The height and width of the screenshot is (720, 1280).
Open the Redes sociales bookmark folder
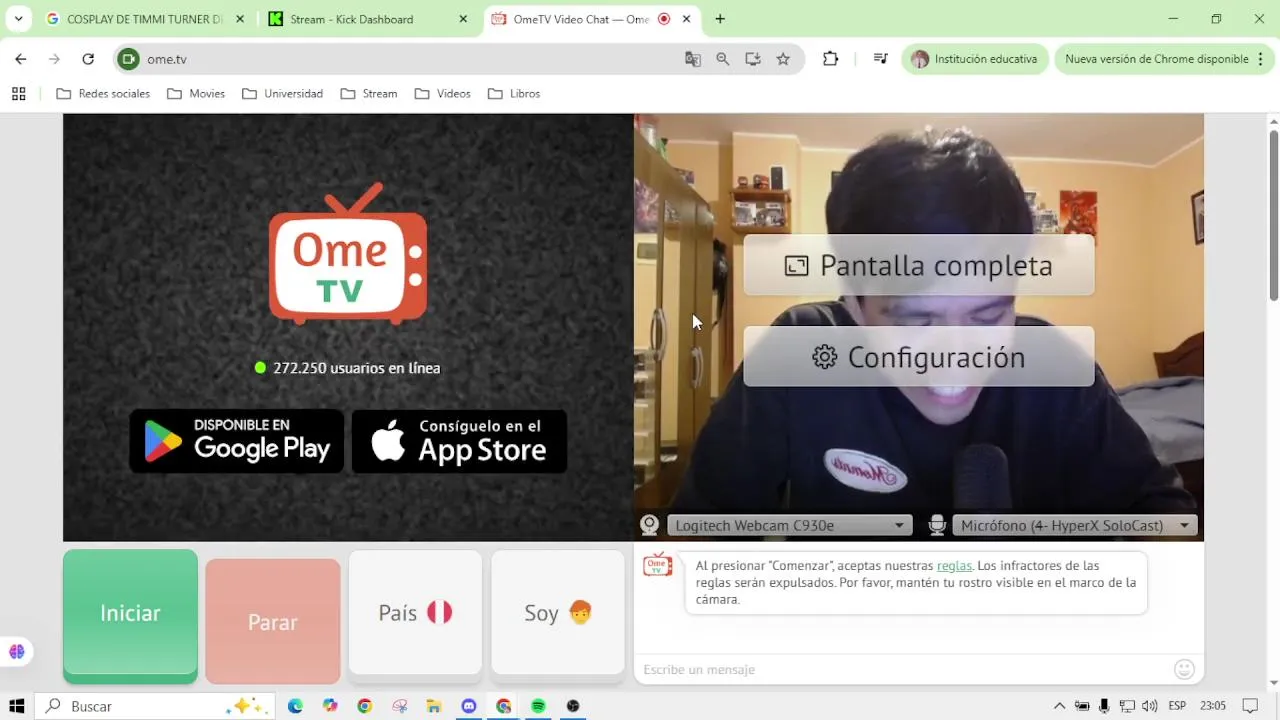[103, 94]
